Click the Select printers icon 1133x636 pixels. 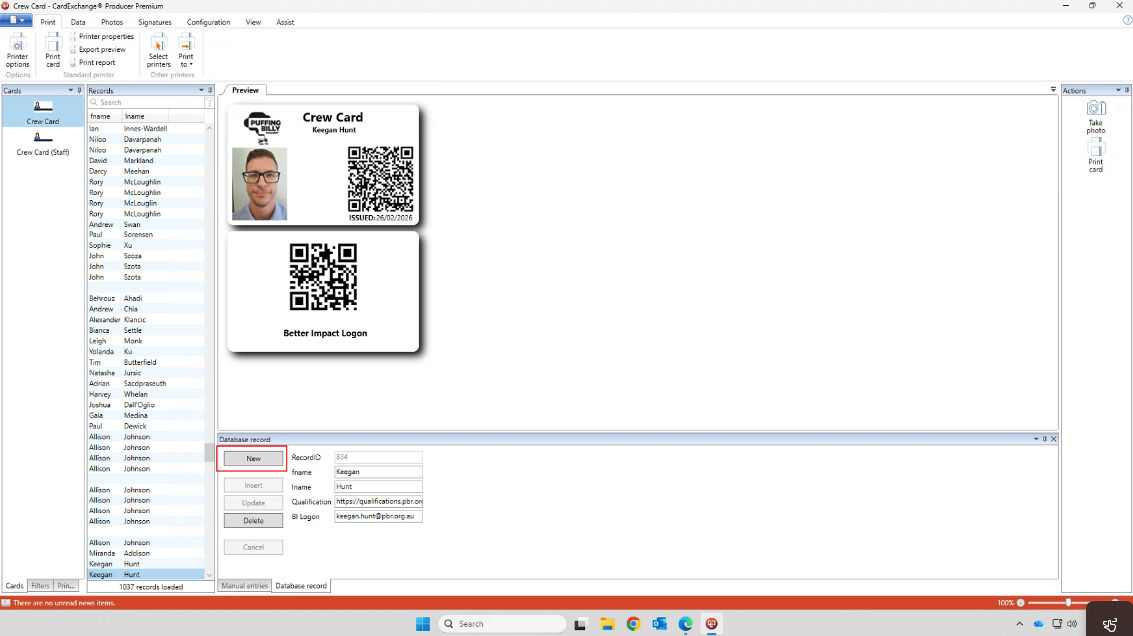coord(158,51)
